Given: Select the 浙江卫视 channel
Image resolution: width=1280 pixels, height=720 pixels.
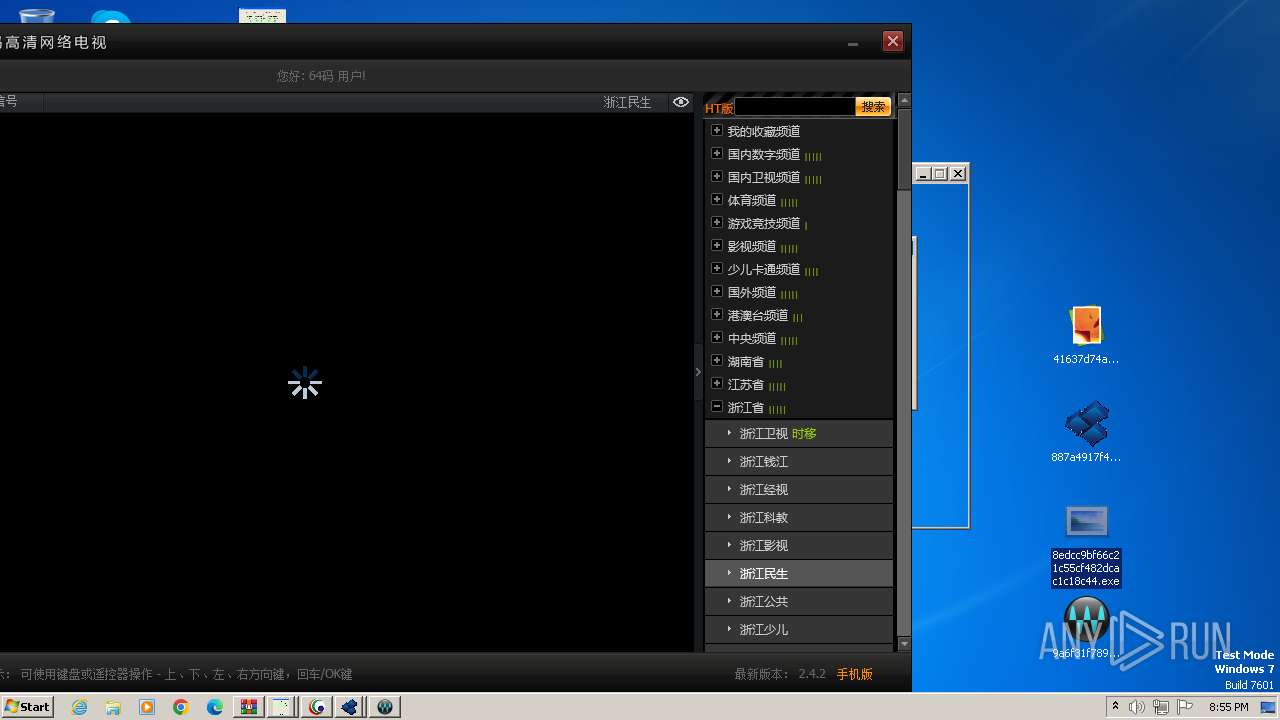Looking at the screenshot, I should click(x=798, y=433).
